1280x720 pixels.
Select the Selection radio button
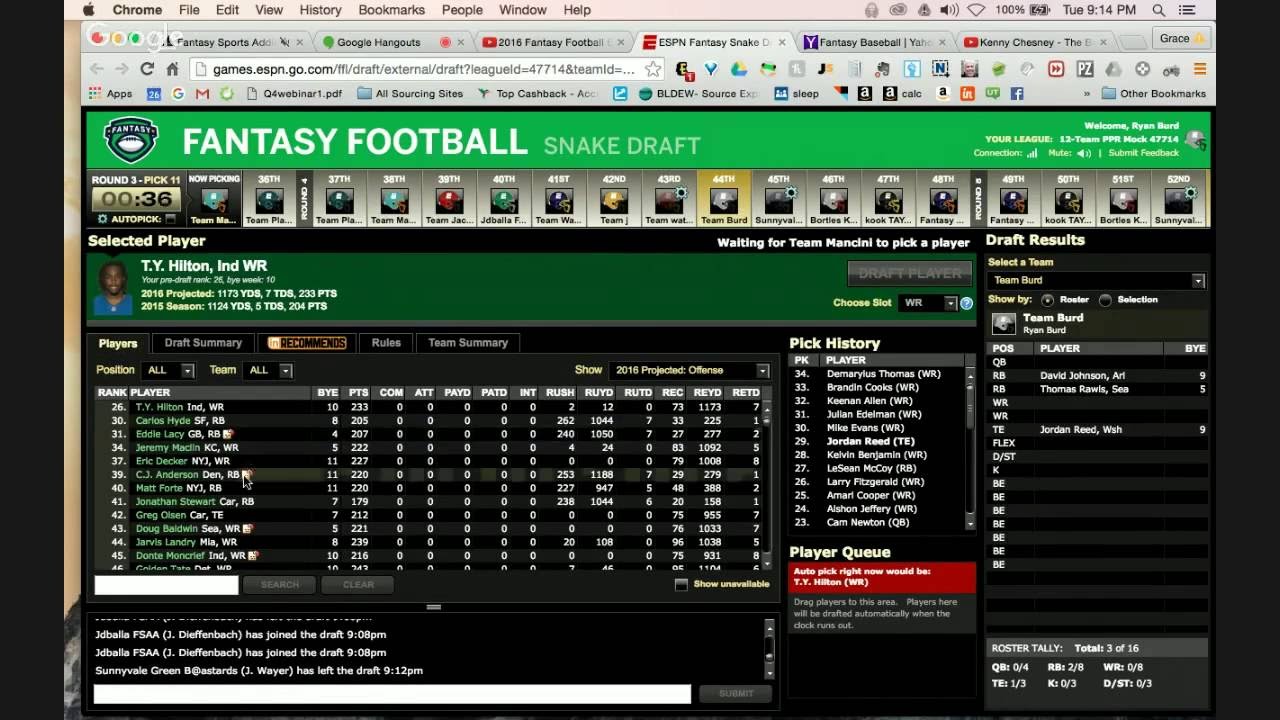click(x=1105, y=300)
